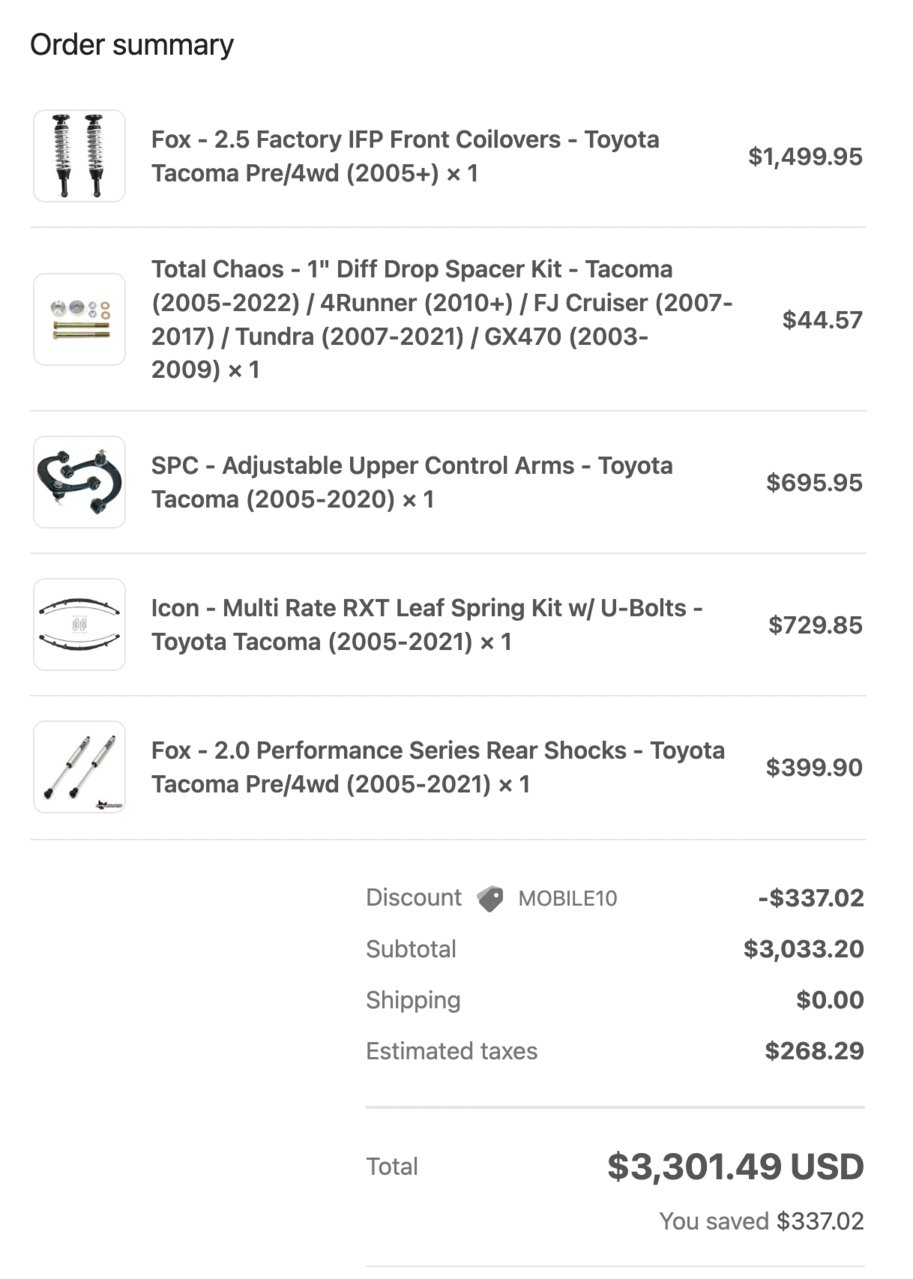Click the -$337.02 discount amount
The height and width of the screenshot is (1279, 913).
point(810,898)
